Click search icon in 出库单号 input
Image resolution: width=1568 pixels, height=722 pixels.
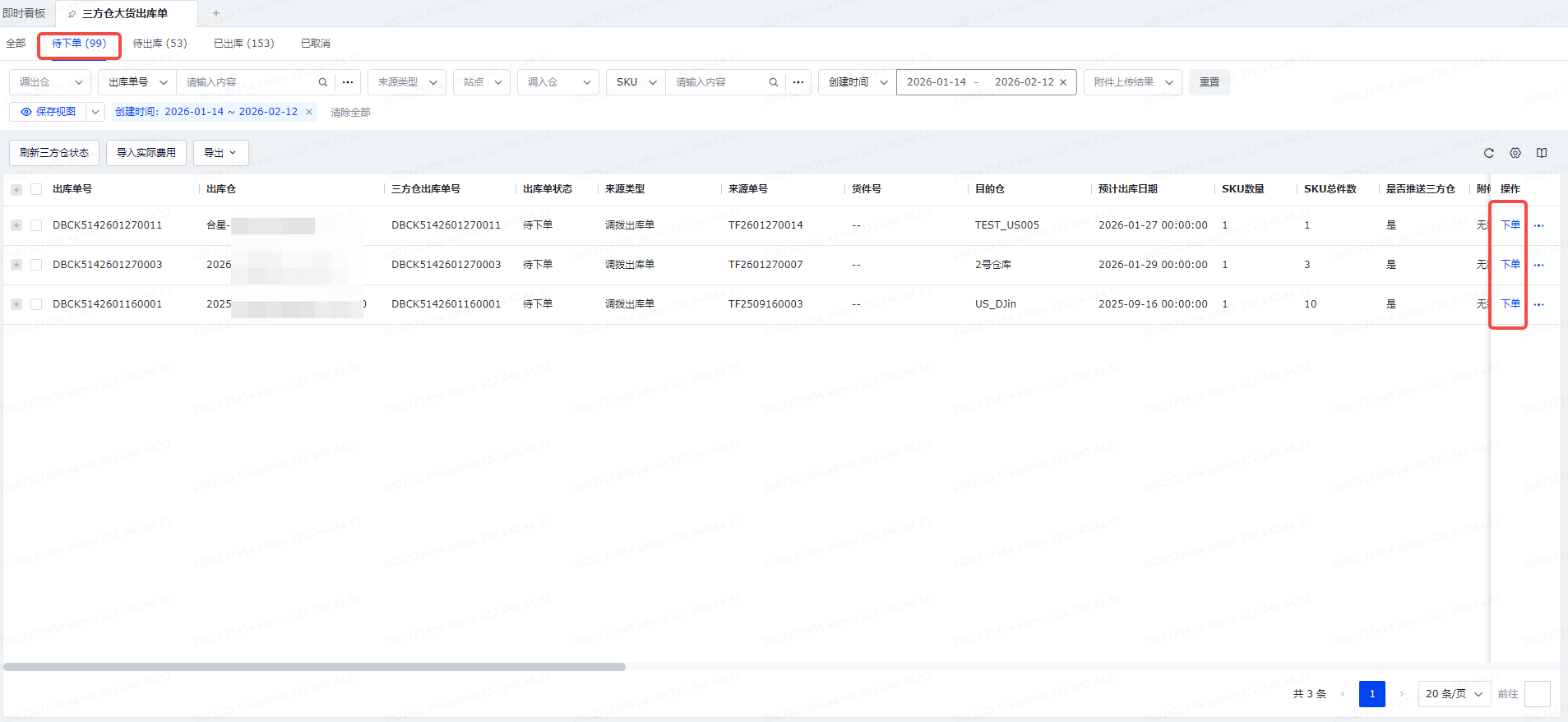click(x=323, y=82)
